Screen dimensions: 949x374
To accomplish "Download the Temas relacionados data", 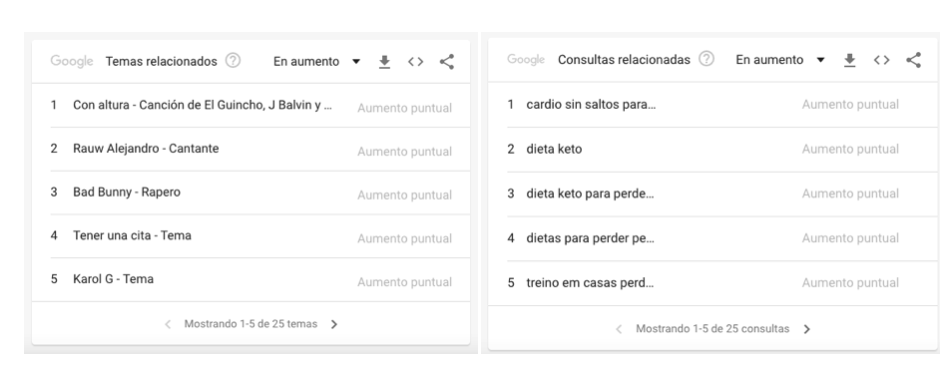I will tap(384, 62).
